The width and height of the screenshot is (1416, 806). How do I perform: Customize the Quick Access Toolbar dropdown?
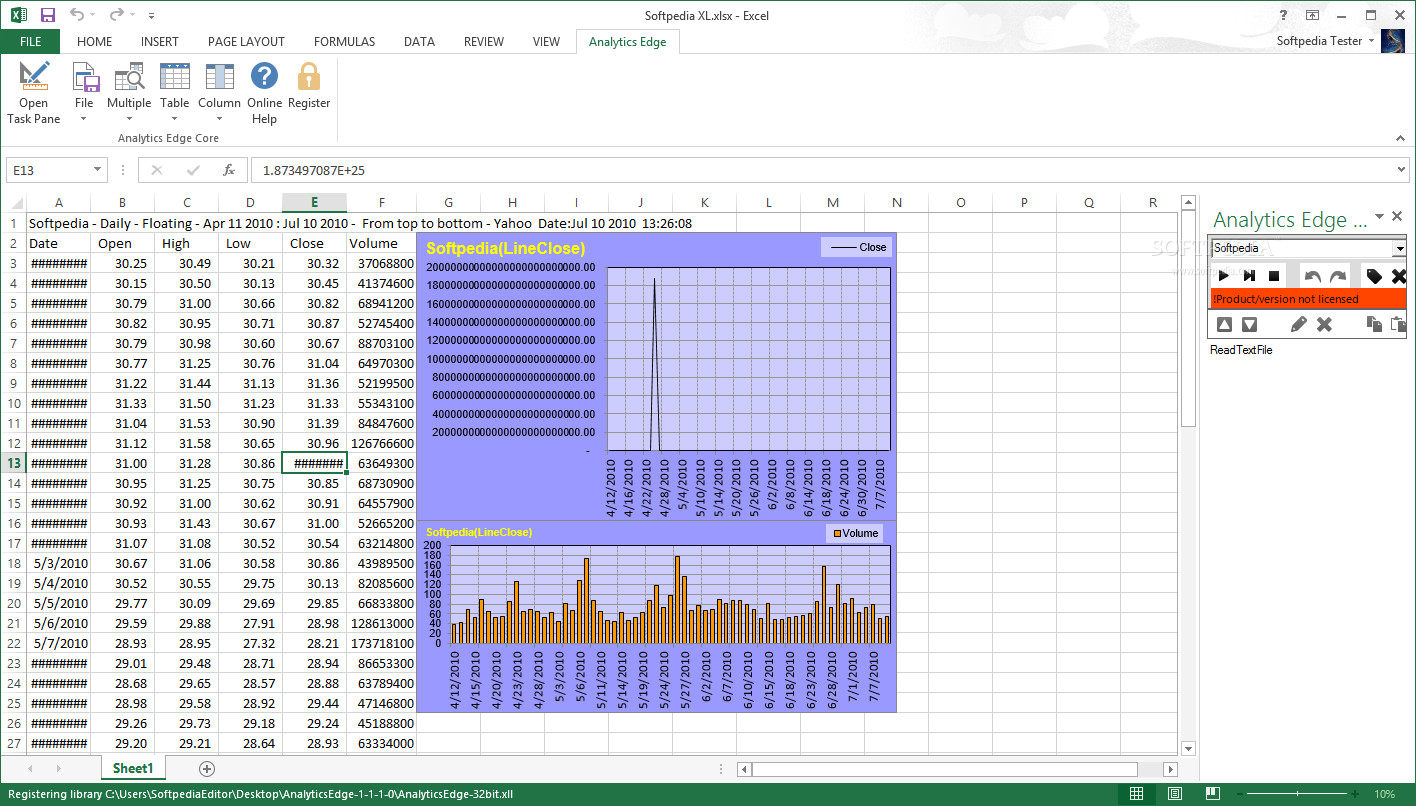pyautogui.click(x=151, y=16)
